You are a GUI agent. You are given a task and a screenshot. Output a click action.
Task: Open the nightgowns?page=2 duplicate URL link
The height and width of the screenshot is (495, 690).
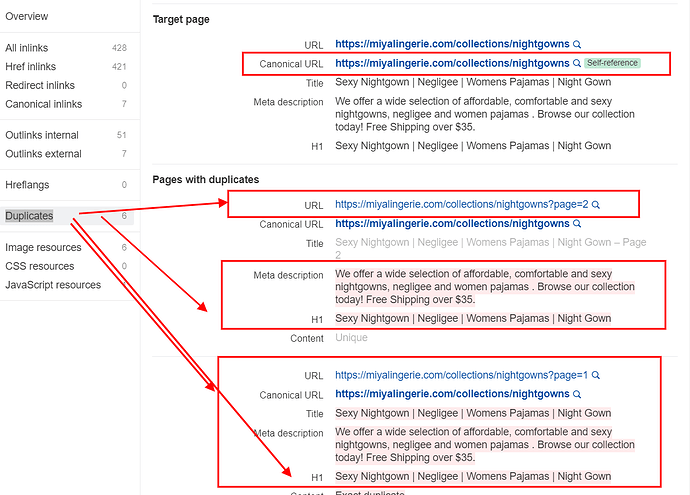click(x=462, y=205)
